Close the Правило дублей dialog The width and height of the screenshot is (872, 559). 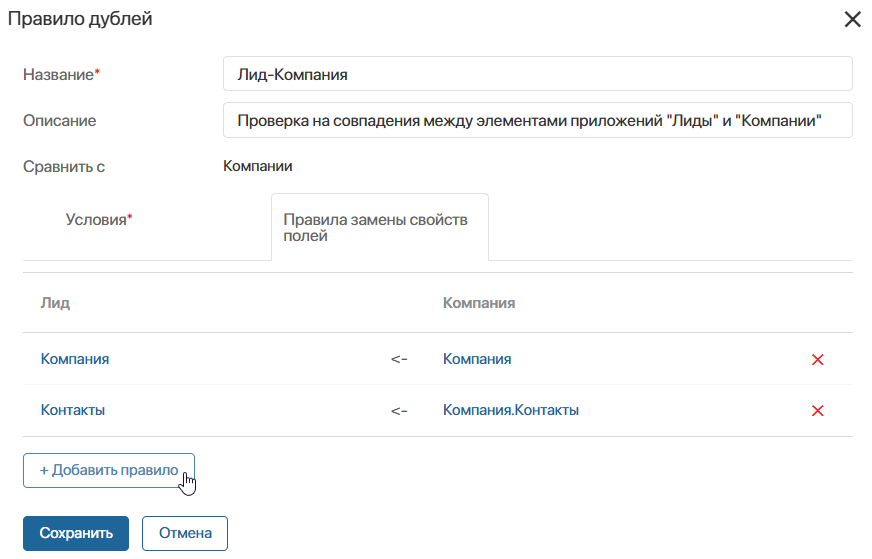pyautogui.click(x=852, y=19)
